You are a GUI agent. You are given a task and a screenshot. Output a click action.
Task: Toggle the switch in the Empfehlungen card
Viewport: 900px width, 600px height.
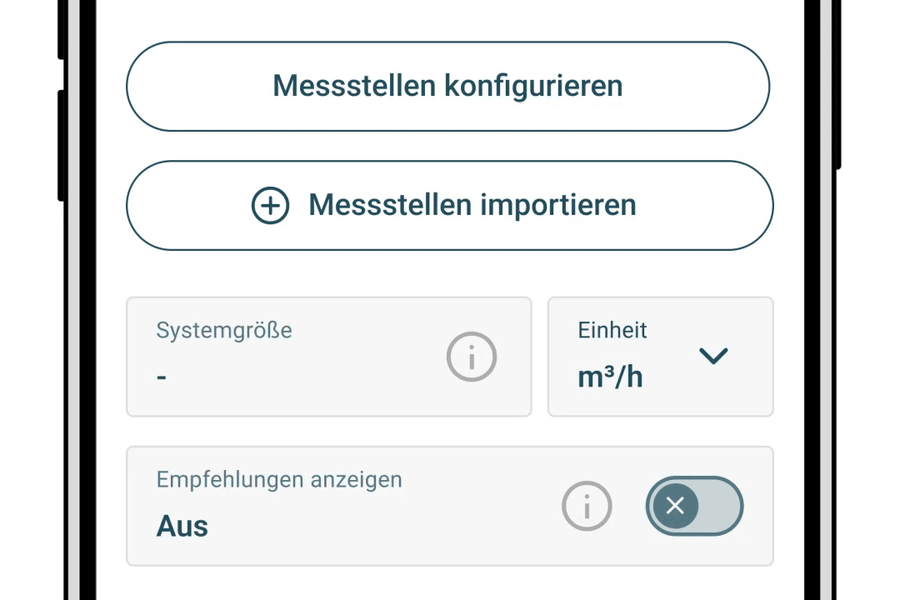694,506
